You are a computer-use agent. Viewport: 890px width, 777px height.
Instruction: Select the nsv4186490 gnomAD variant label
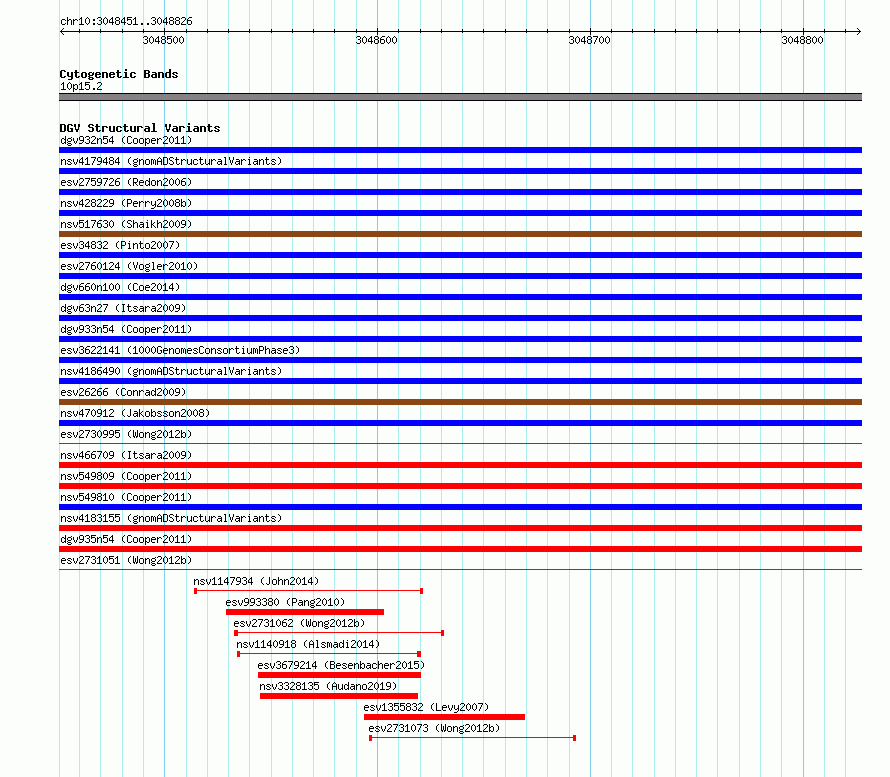(x=171, y=371)
